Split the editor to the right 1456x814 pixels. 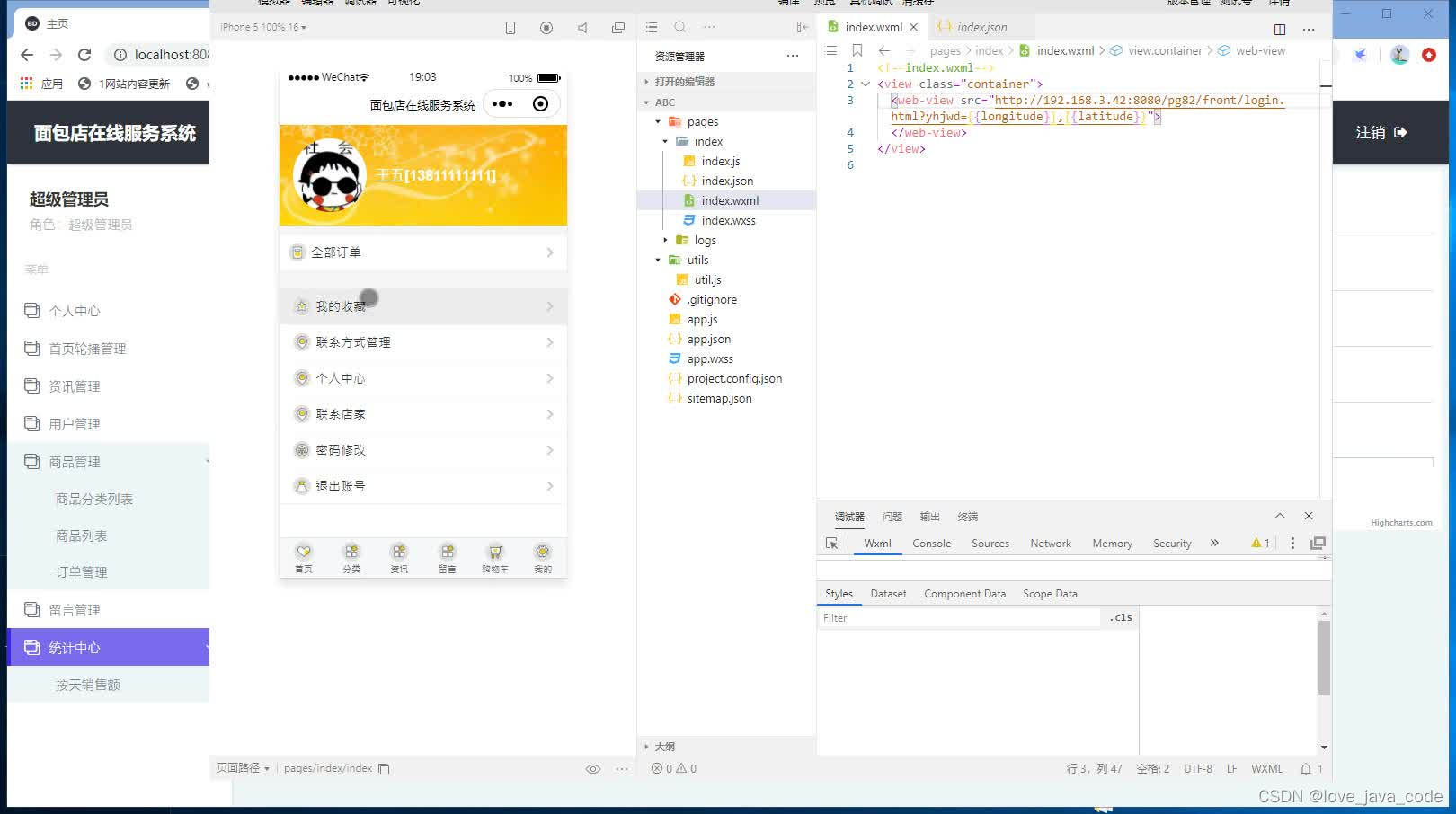click(x=1280, y=29)
